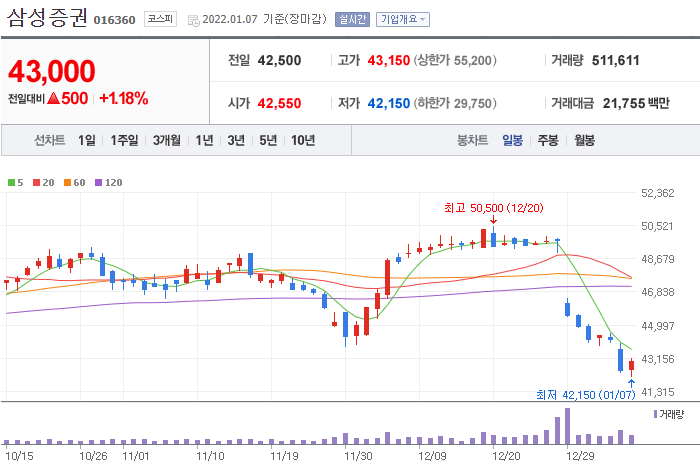Click the 12/20 date axis label

(x=506, y=456)
